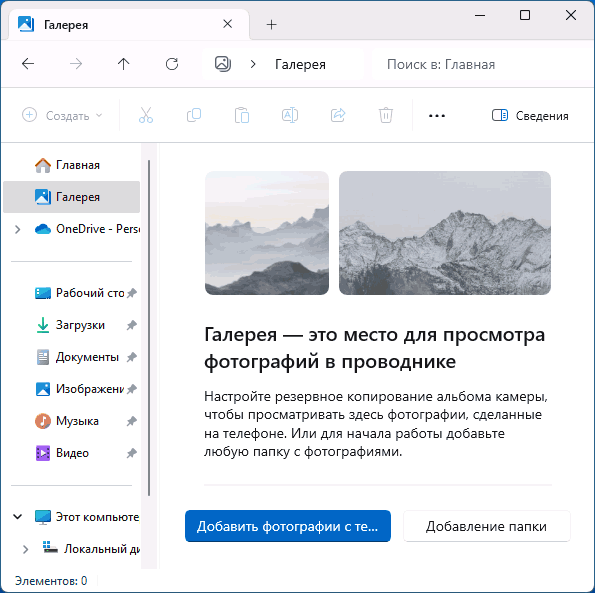
Task: Collapse the Этот компьютер tree node
Action: click(17, 517)
